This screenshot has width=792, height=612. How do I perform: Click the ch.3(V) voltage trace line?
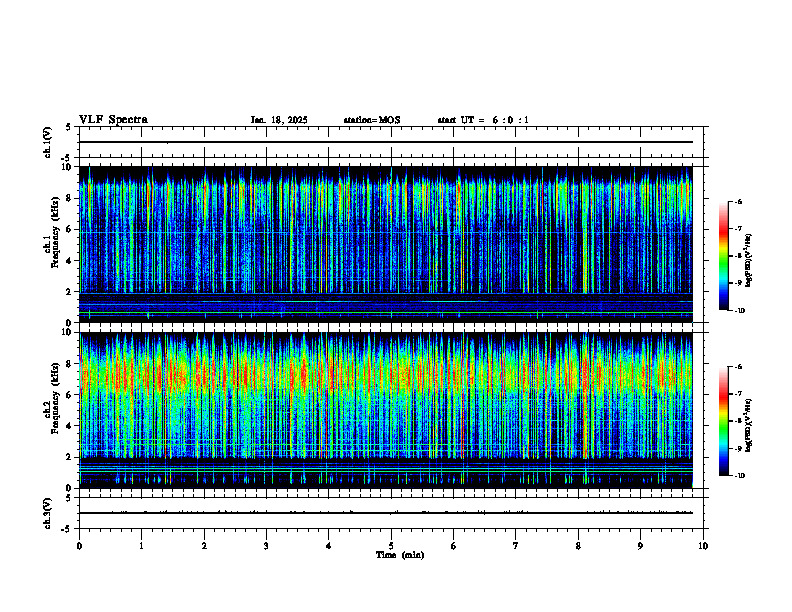tap(386, 513)
